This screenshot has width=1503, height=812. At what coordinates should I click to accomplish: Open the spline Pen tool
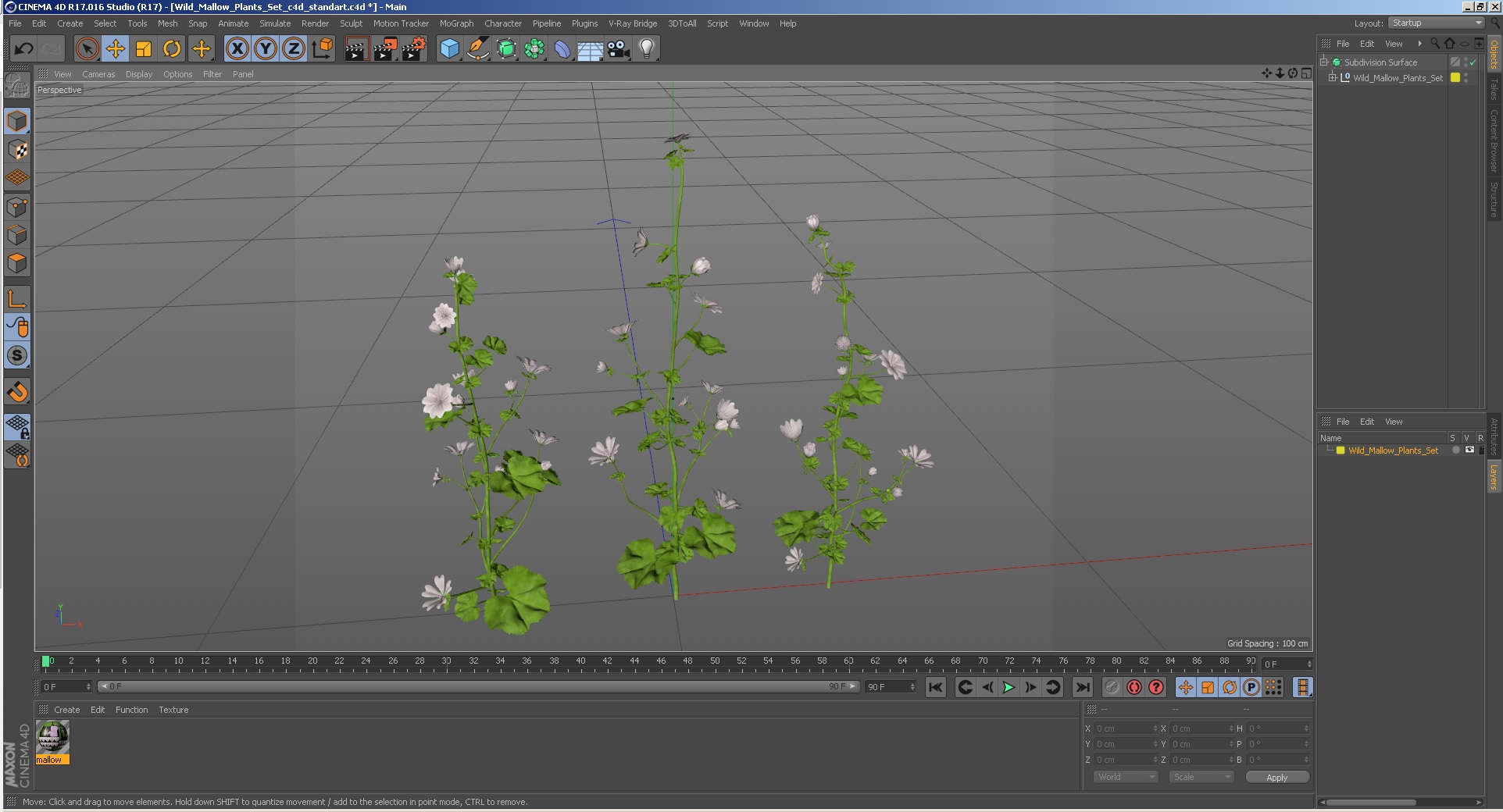[477, 49]
